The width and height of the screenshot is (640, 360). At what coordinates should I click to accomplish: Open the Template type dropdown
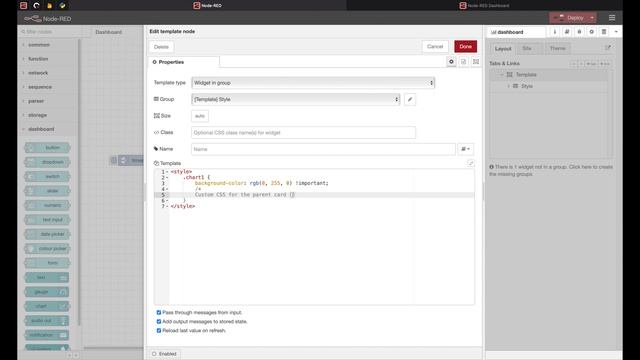[x=313, y=83]
